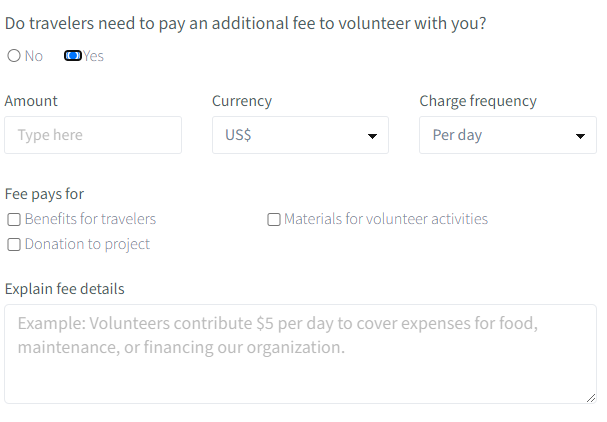Click the Amount input field
Viewport: 607px width, 422px height.
[x=93, y=135]
